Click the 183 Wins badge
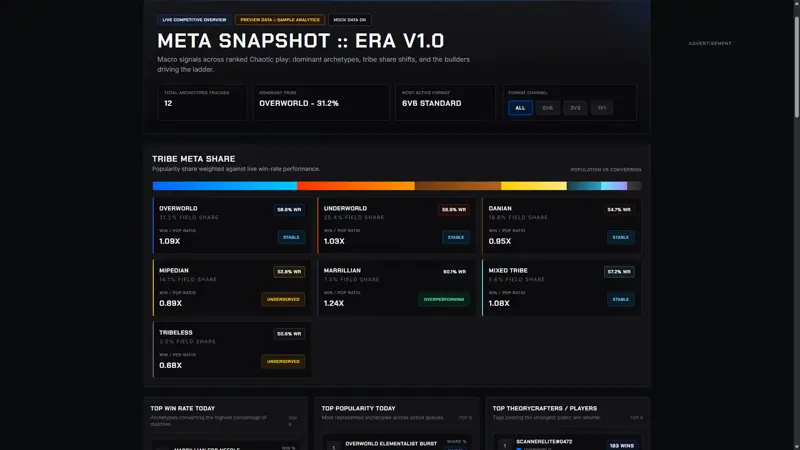This screenshot has height=450, width=800. click(x=621, y=445)
